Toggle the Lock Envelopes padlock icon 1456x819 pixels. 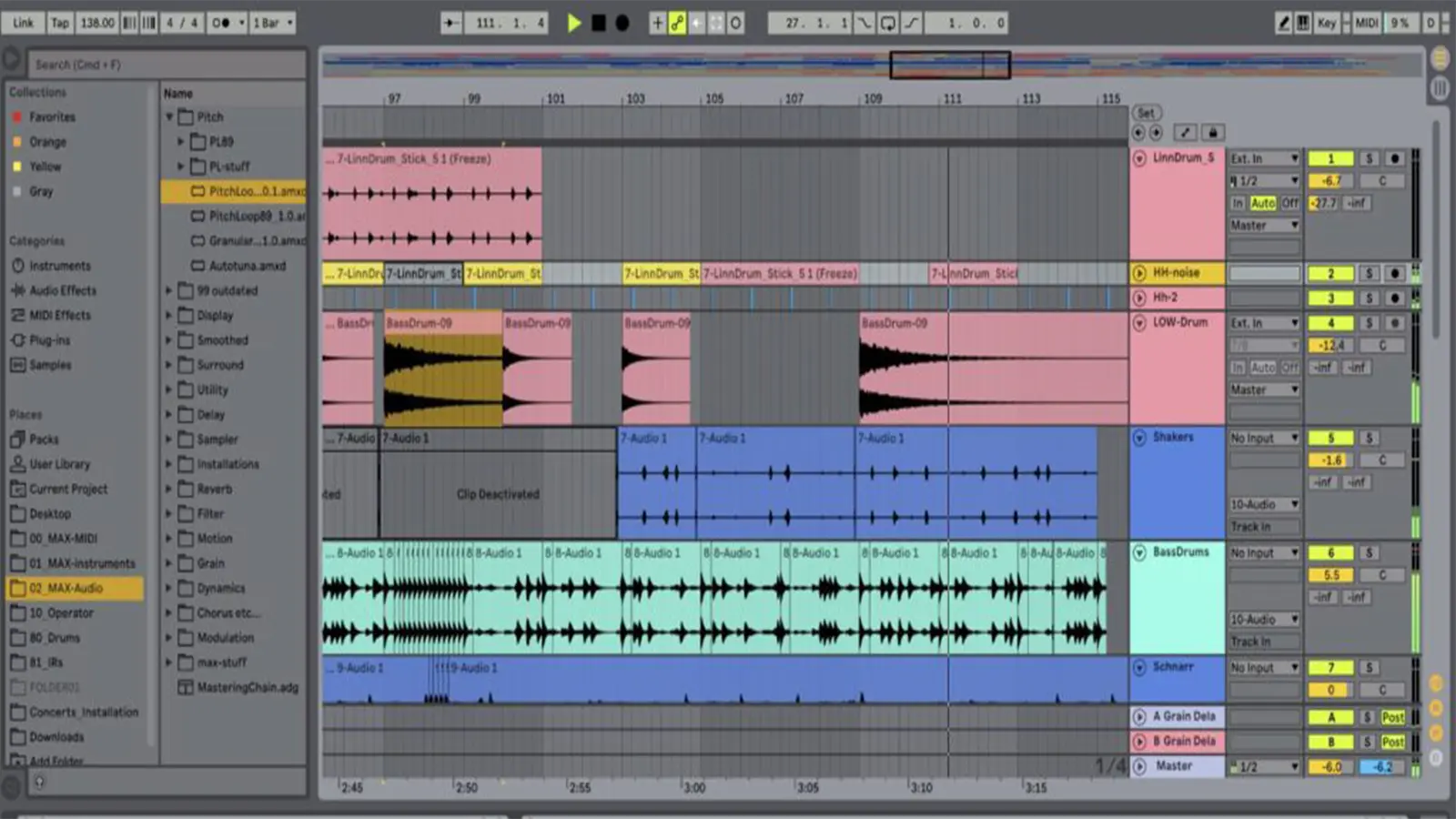click(x=1212, y=133)
